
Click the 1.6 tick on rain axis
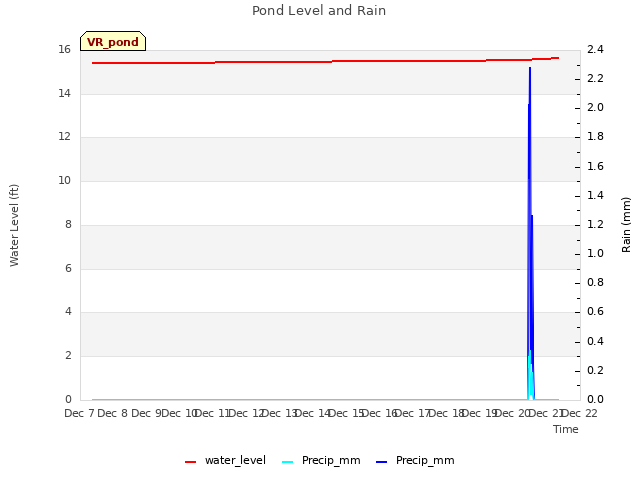point(595,167)
